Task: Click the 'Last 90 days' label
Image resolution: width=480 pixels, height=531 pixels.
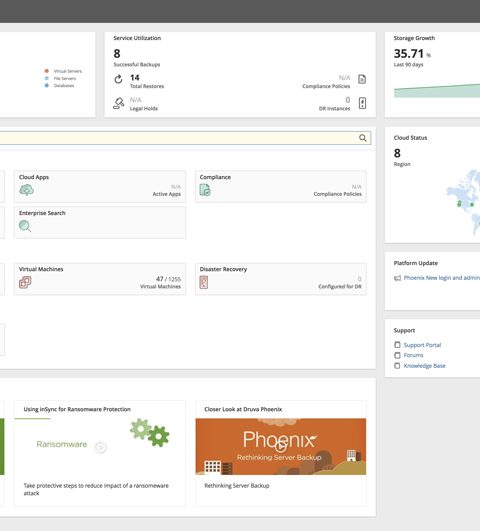Action: [408, 64]
